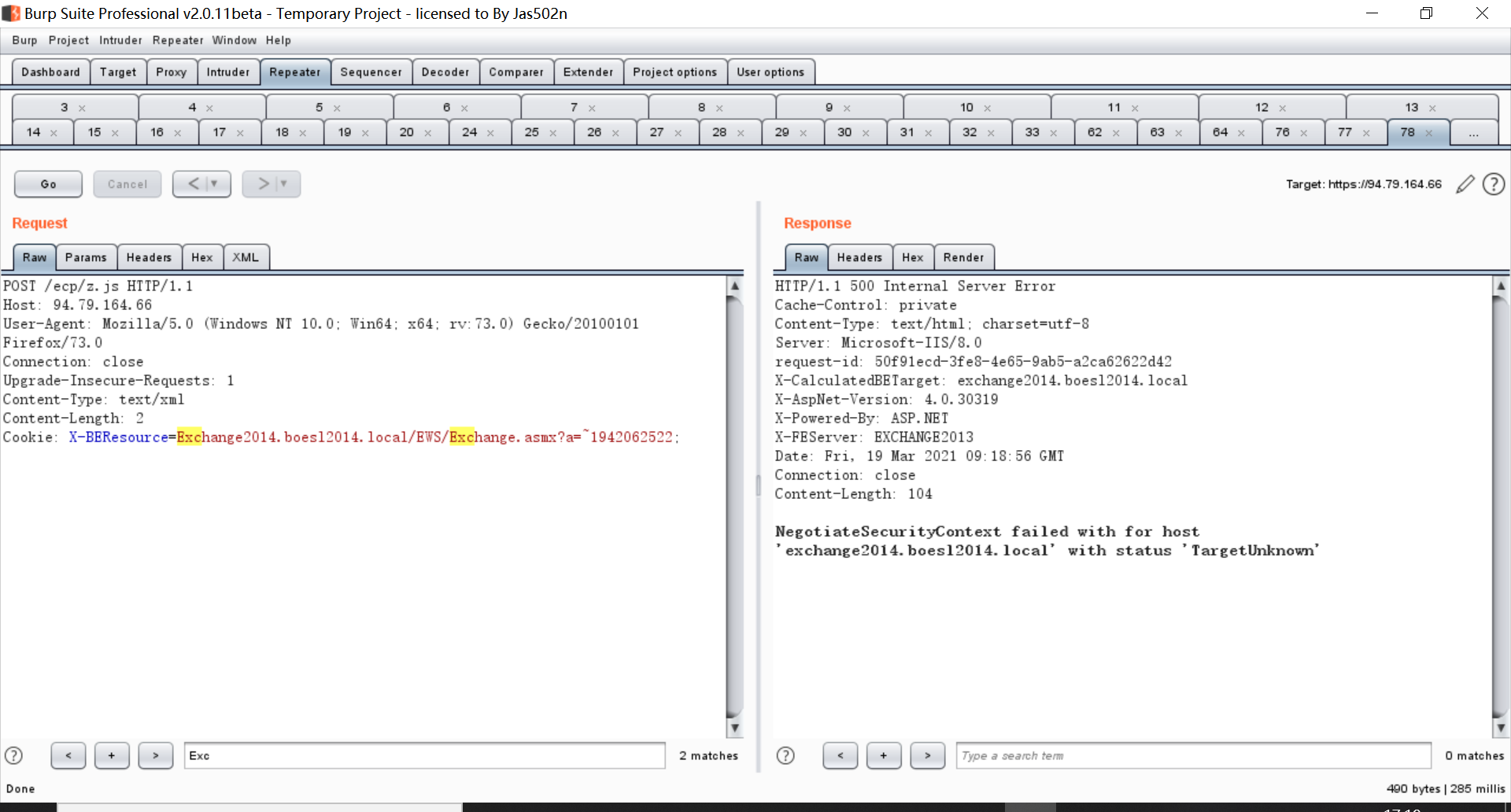Click Go to send the request
The height and width of the screenshot is (812, 1511).
coord(48,184)
